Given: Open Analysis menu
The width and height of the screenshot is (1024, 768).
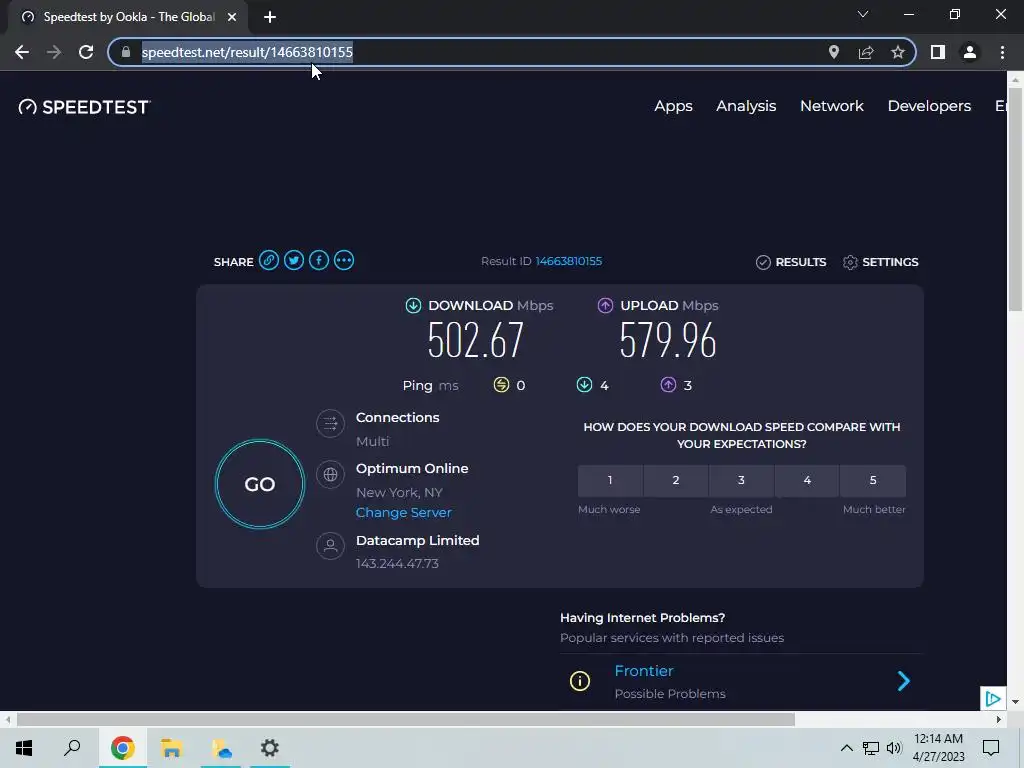Looking at the screenshot, I should coord(746,106).
